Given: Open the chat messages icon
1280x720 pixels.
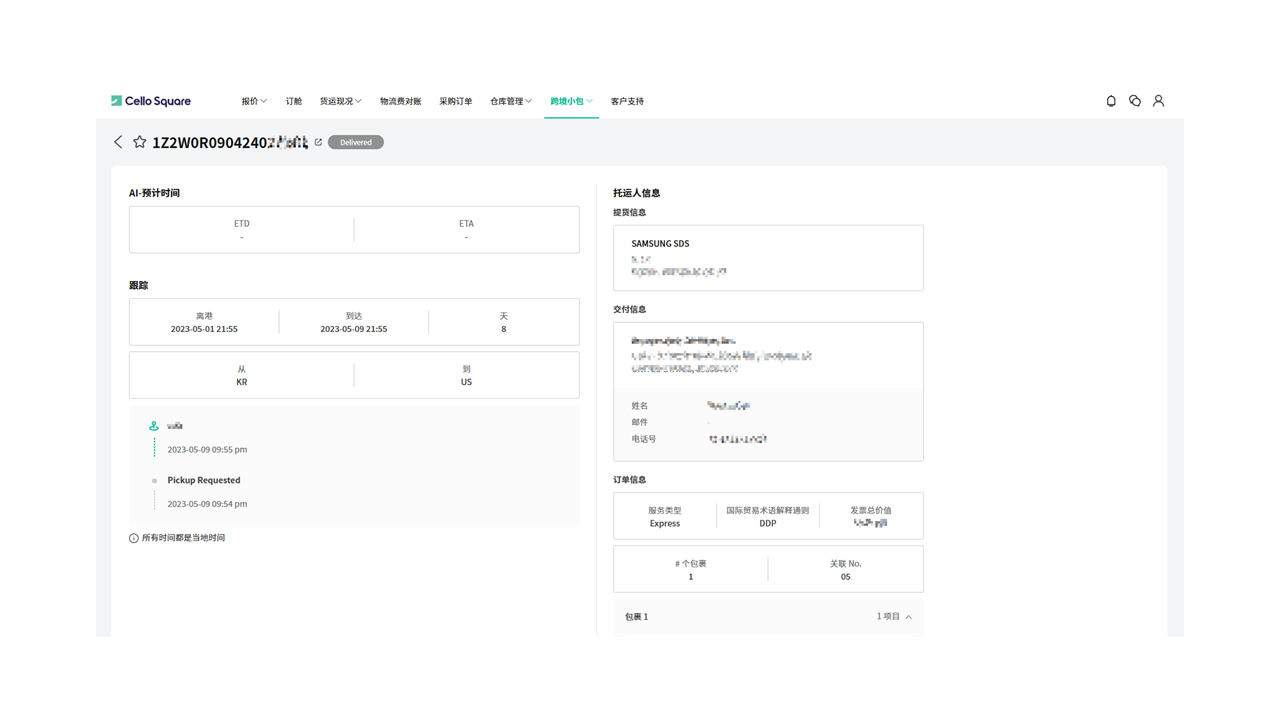Looking at the screenshot, I should [1135, 101].
